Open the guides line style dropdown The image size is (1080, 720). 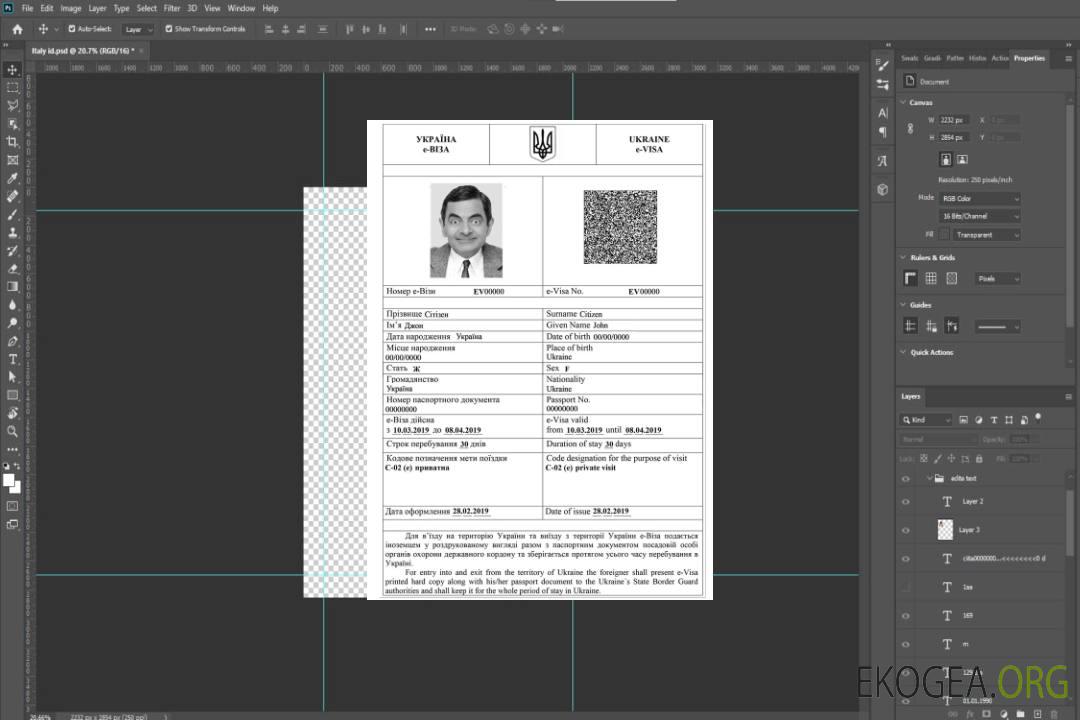(x=997, y=327)
